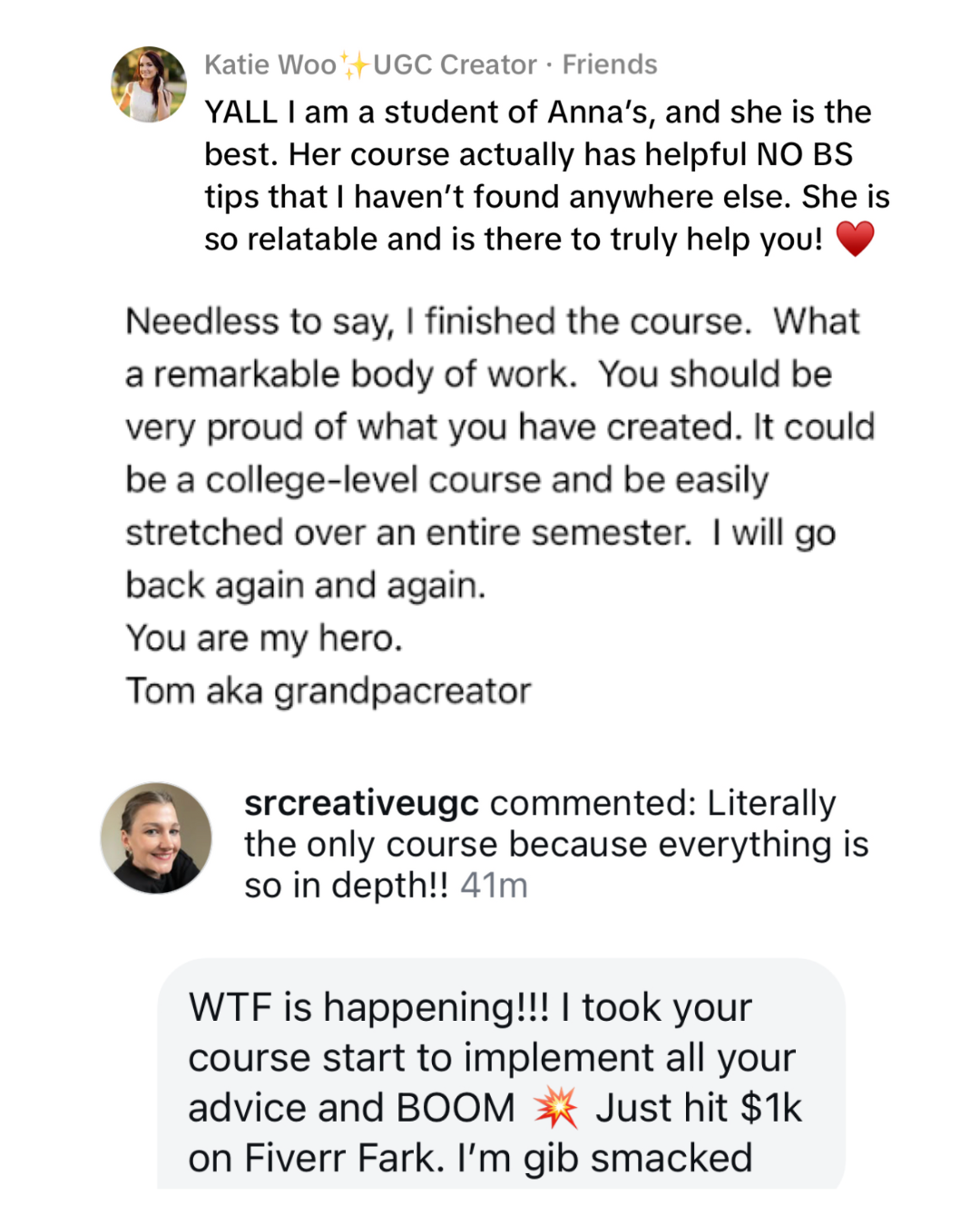Open Katie Woo's profile photo
Image resolution: width=980 pixels, height=1225 pixels.
149,84
